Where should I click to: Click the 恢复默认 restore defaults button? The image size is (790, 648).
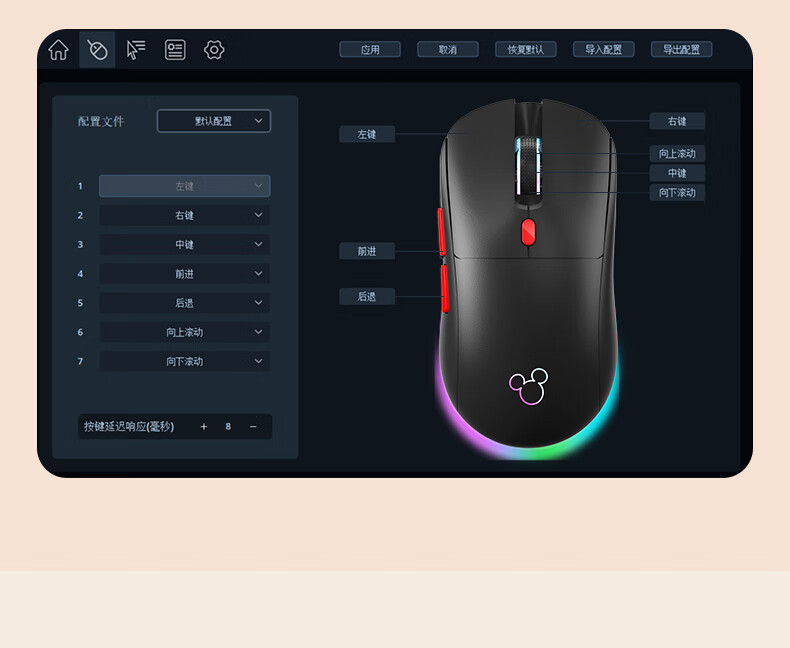click(525, 49)
